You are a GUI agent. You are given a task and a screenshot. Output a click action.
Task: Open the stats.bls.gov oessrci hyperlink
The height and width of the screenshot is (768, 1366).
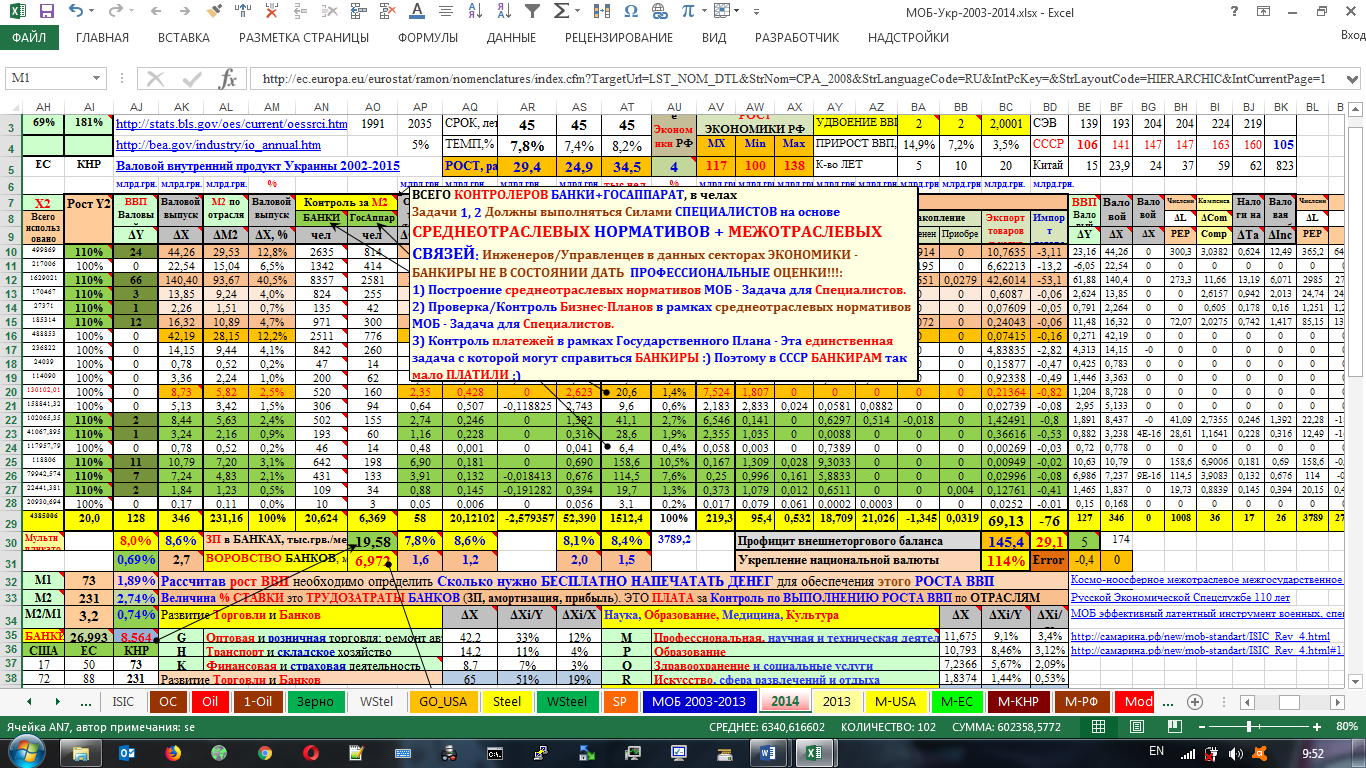[232, 124]
